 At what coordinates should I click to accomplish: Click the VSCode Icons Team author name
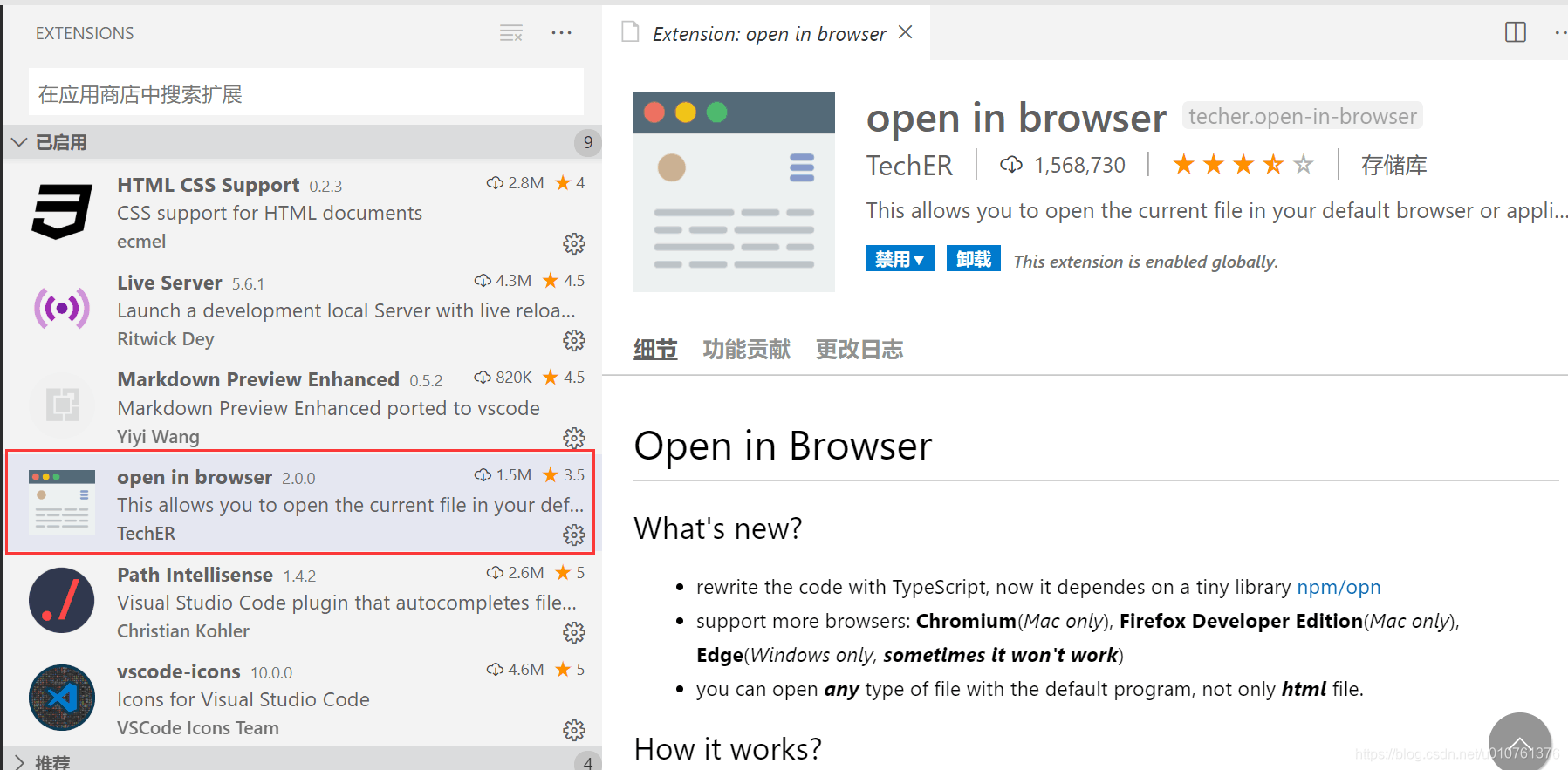pos(198,727)
